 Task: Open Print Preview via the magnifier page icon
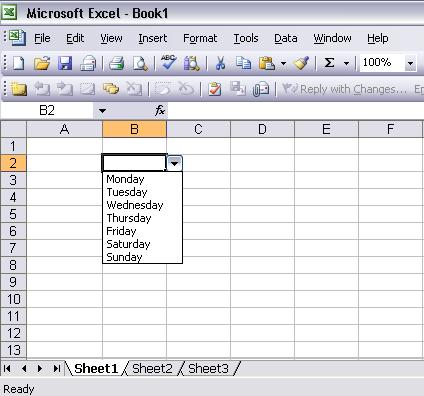[140, 63]
